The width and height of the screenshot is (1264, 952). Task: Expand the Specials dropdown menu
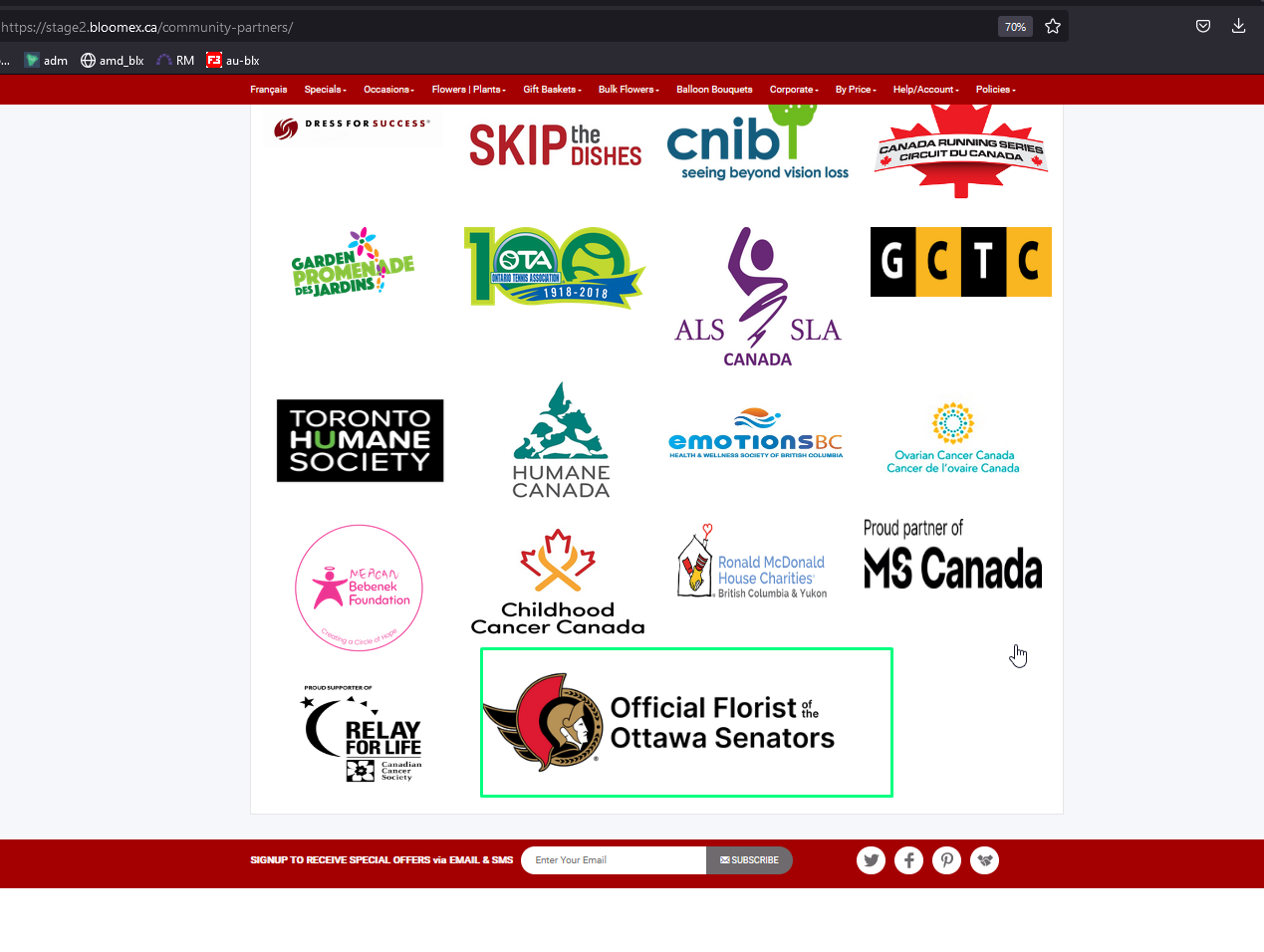(x=326, y=90)
